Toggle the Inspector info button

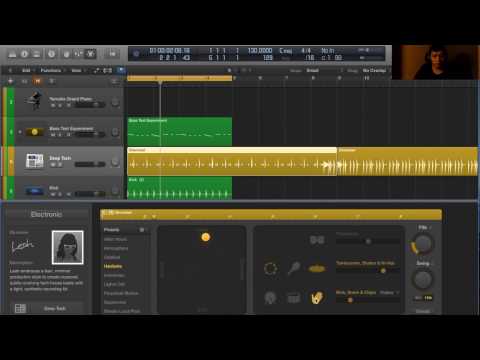[x=25, y=54]
